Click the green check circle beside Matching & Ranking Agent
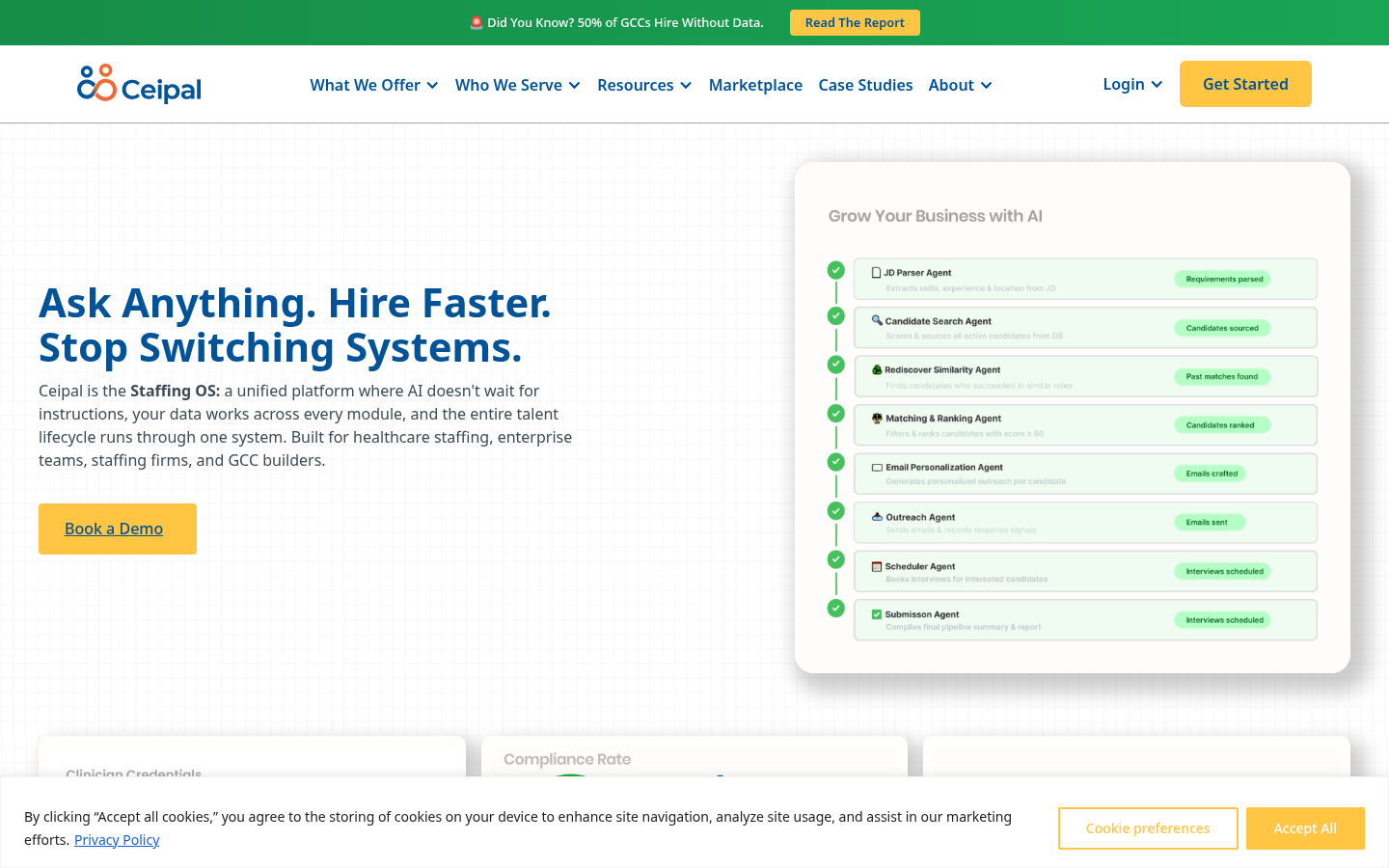This screenshot has height=868, width=1389. [836, 413]
